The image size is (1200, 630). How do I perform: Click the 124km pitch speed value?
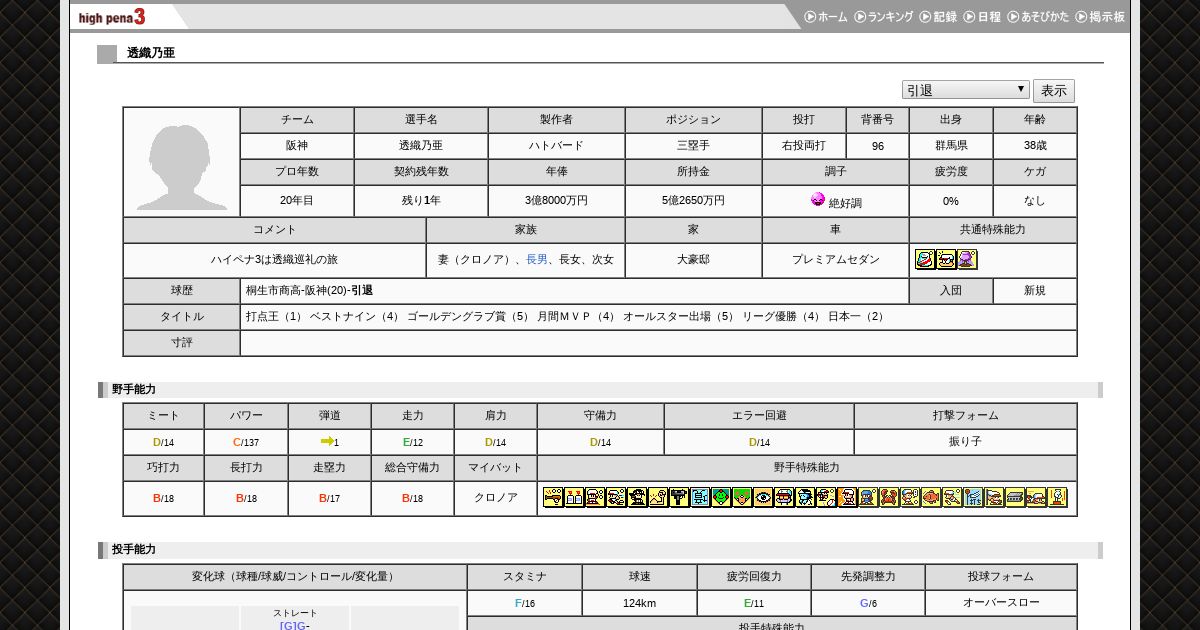pyautogui.click(x=639, y=603)
